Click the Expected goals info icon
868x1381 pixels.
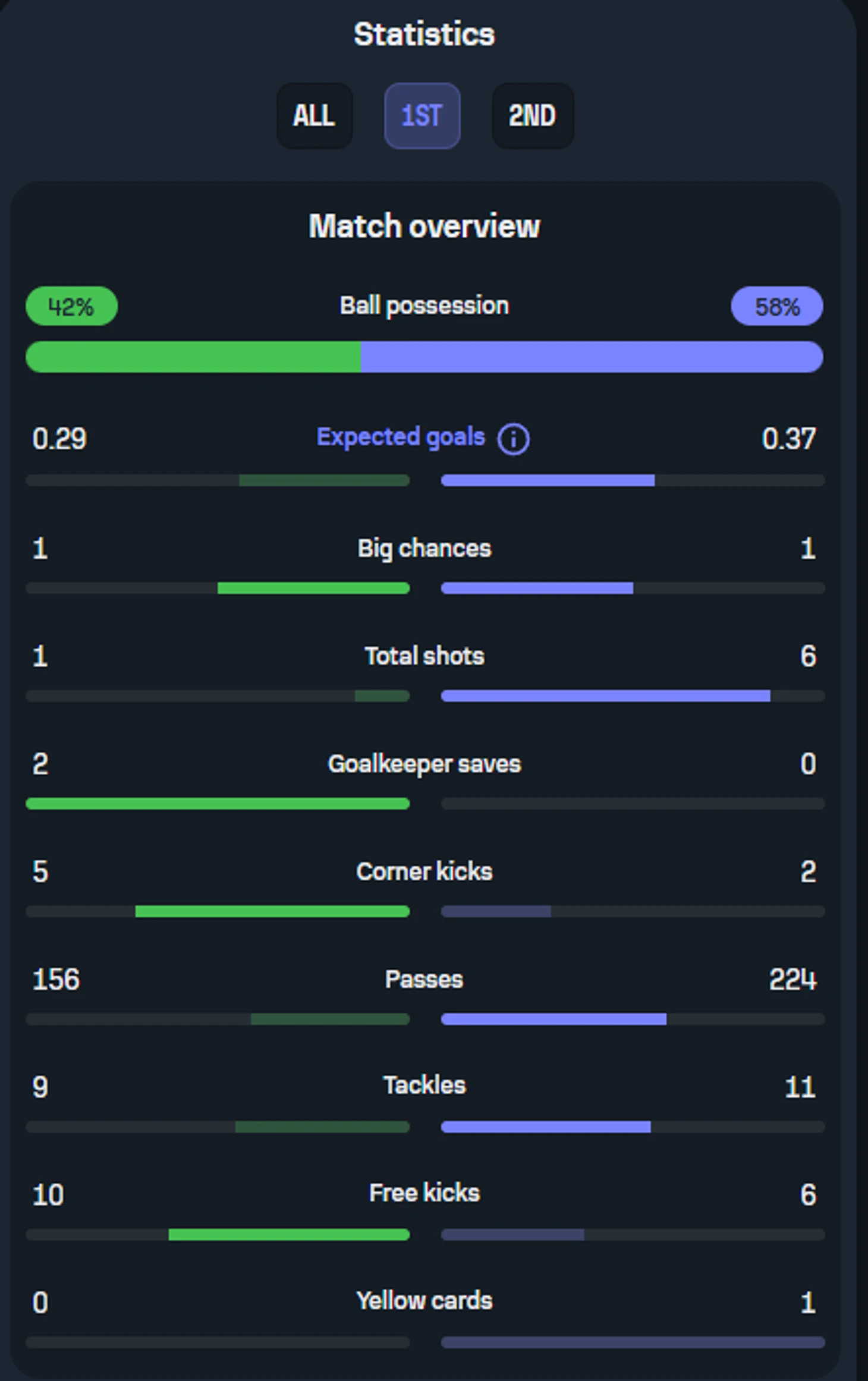(x=513, y=440)
